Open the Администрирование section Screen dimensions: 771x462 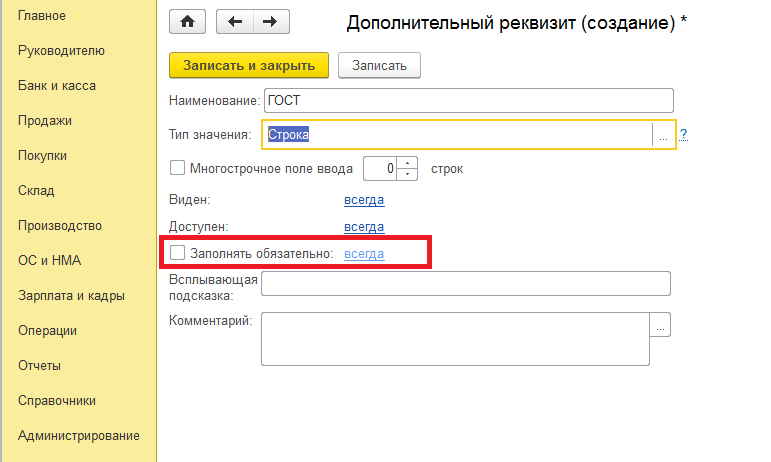[78, 435]
